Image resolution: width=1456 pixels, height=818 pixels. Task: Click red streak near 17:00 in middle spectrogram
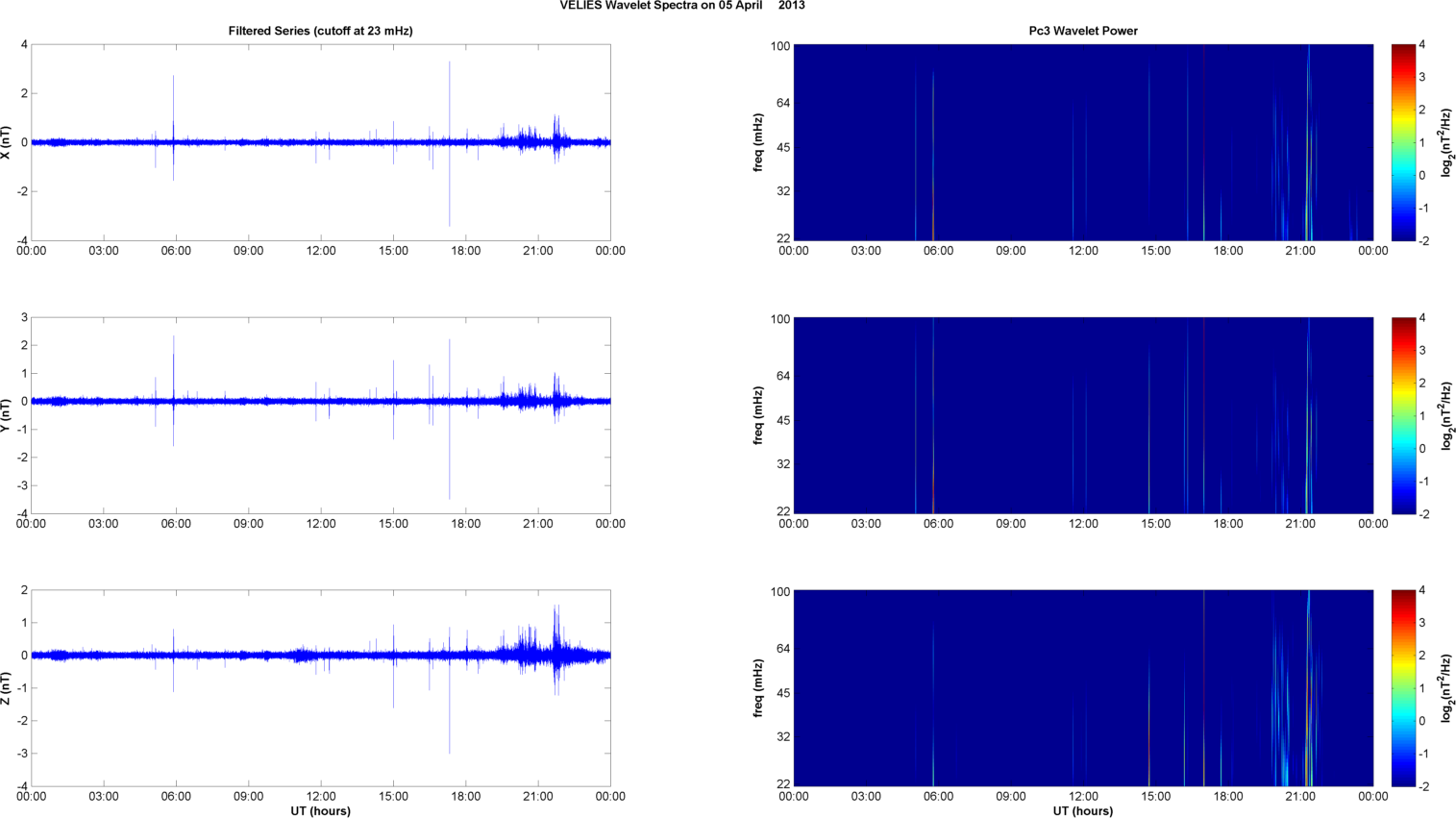click(1203, 415)
